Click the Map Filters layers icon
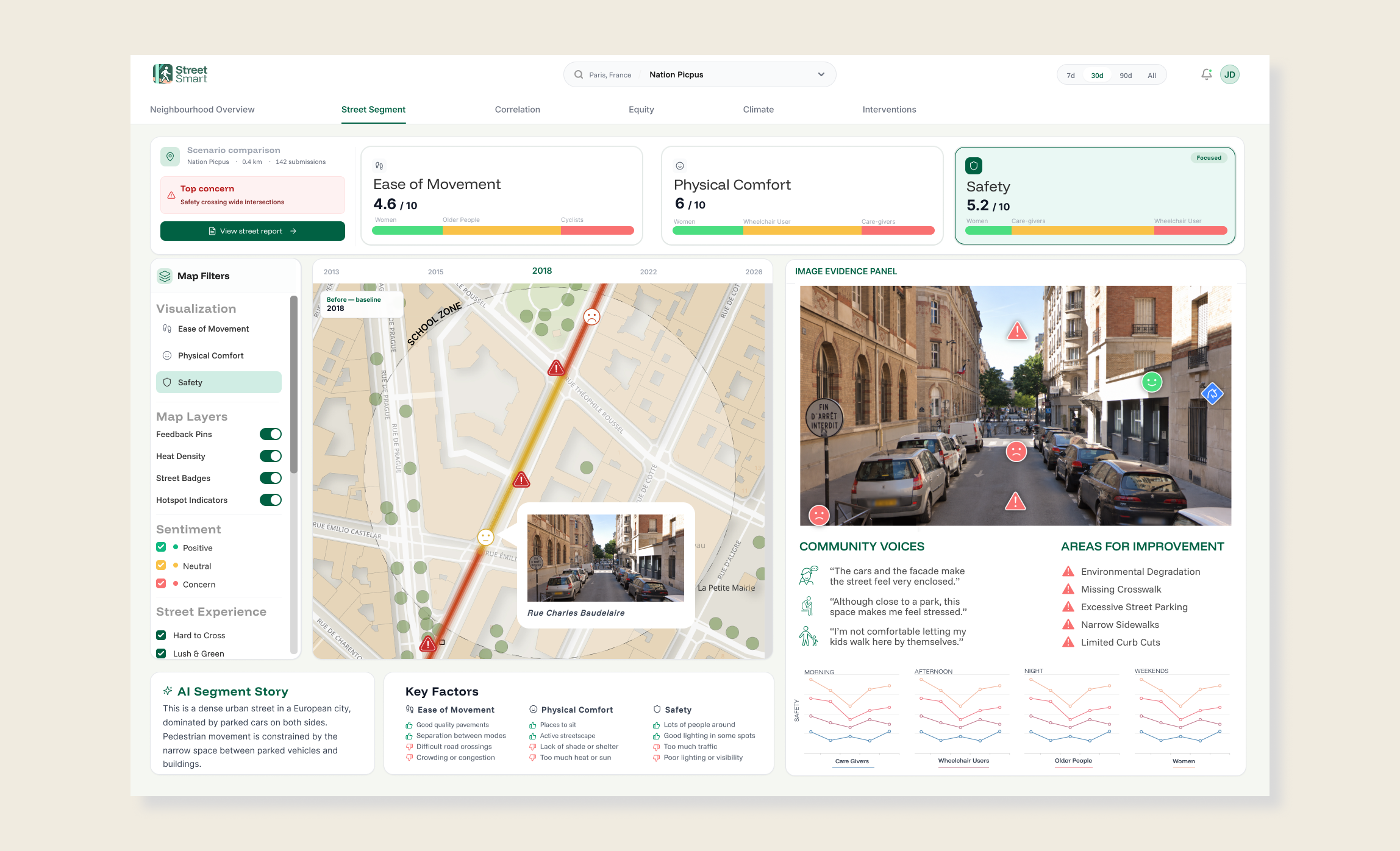This screenshot has width=1400, height=851. [x=165, y=276]
